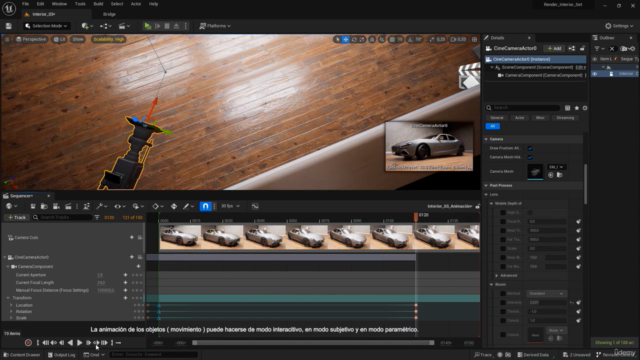The image size is (640, 360).
Task: Maximize the viewport with the corner layout icon
Action: pos(474,39)
